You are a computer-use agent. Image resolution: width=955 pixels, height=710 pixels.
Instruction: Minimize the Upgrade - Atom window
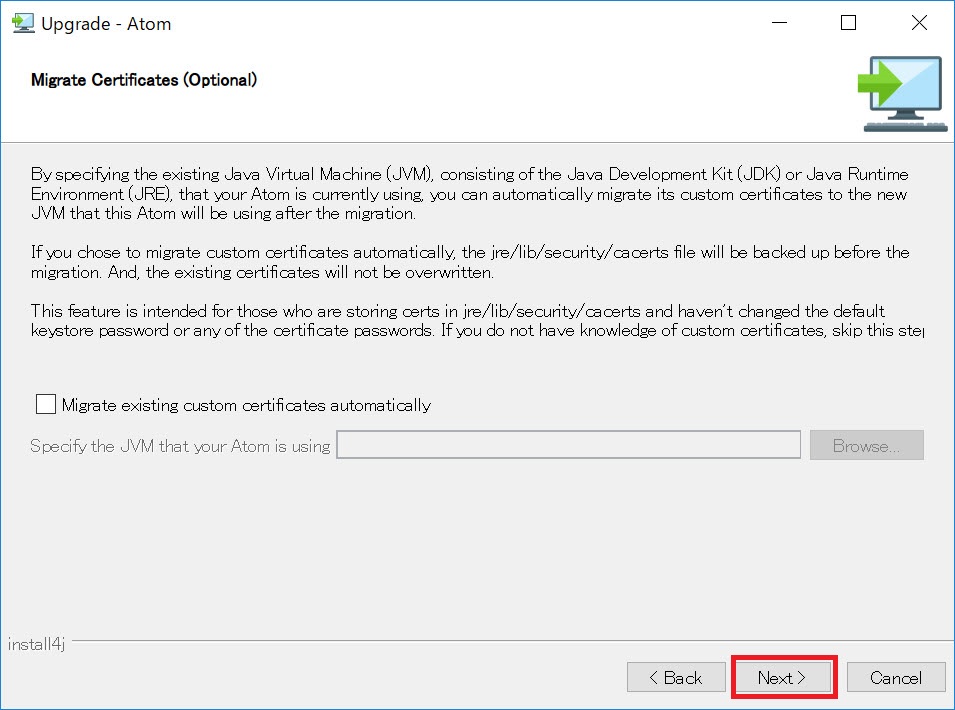tap(777, 22)
